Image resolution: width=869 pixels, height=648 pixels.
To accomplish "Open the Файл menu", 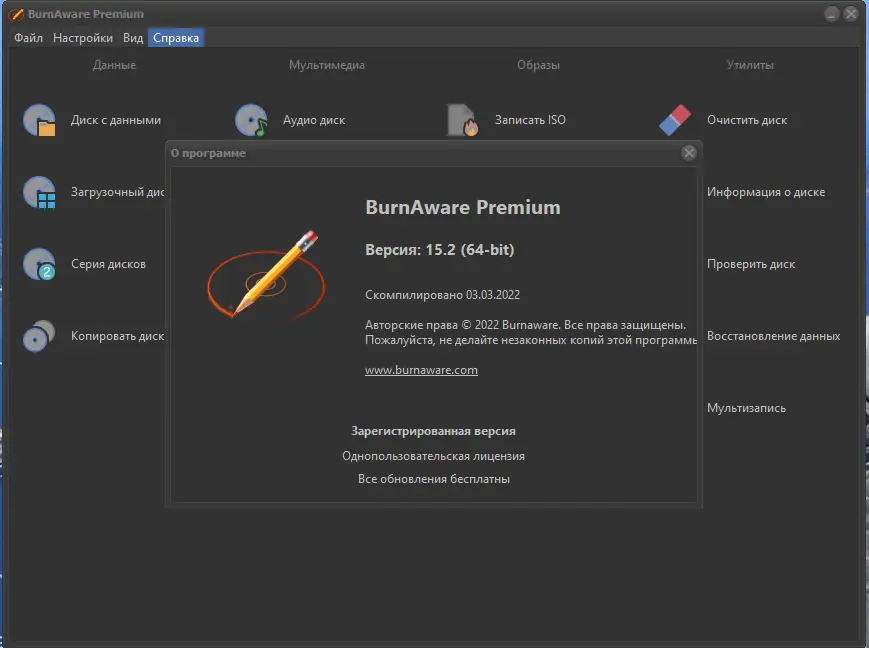I will coord(28,38).
